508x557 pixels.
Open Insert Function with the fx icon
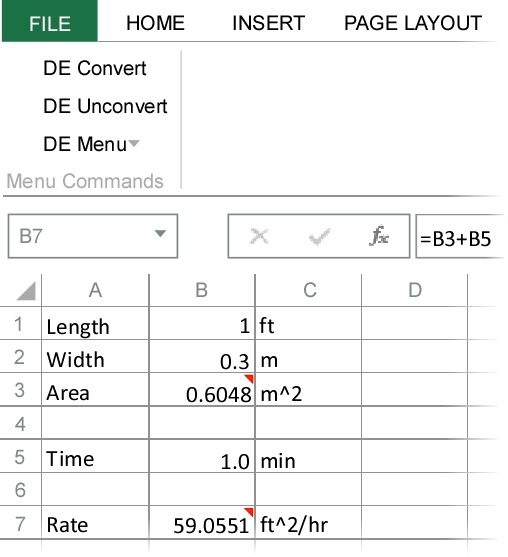click(x=379, y=236)
